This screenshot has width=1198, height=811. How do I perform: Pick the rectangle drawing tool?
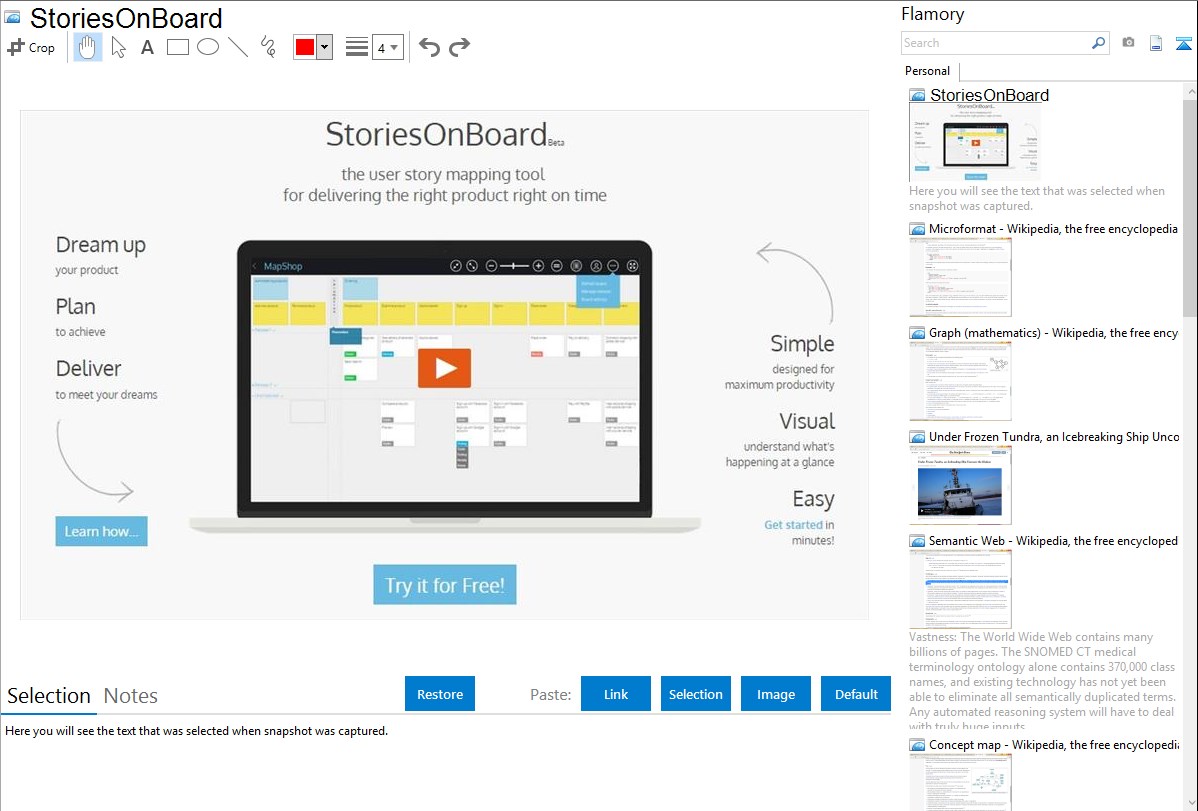pyautogui.click(x=177, y=47)
